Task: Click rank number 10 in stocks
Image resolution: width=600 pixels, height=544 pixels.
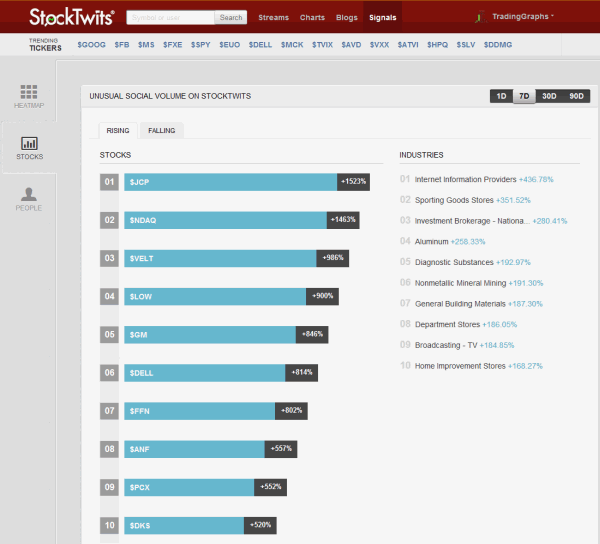Action: 109,526
